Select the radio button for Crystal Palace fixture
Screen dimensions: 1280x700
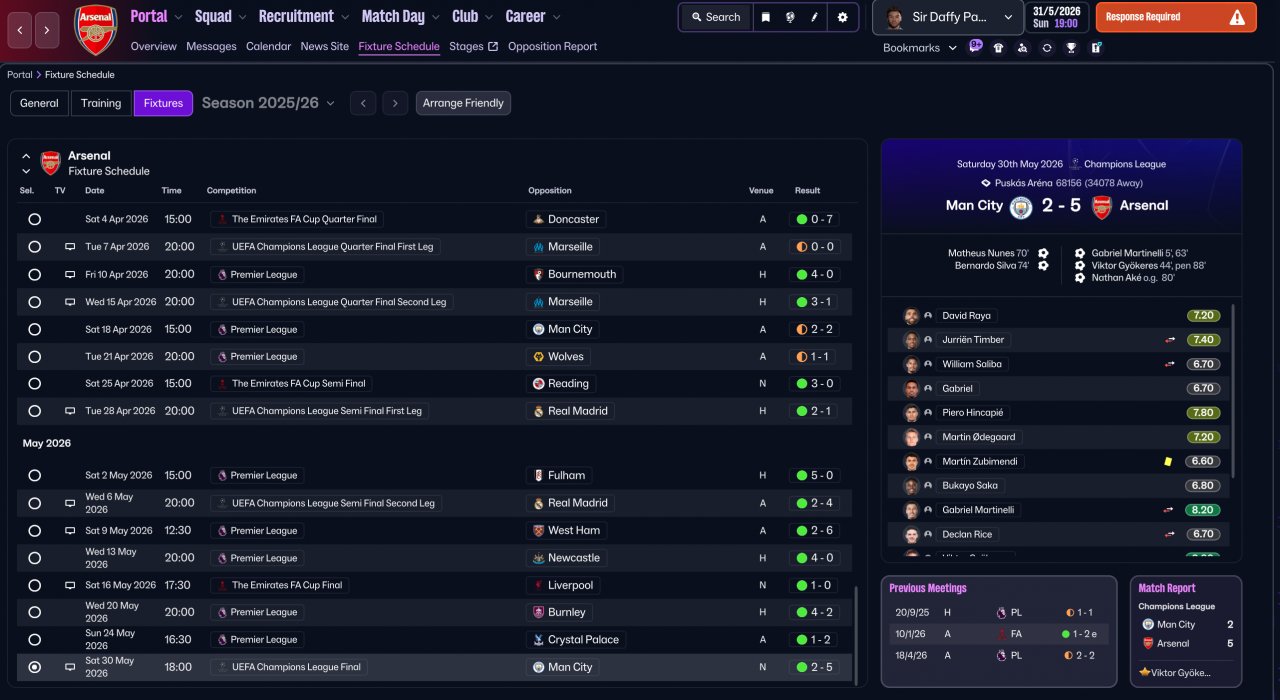(x=35, y=639)
